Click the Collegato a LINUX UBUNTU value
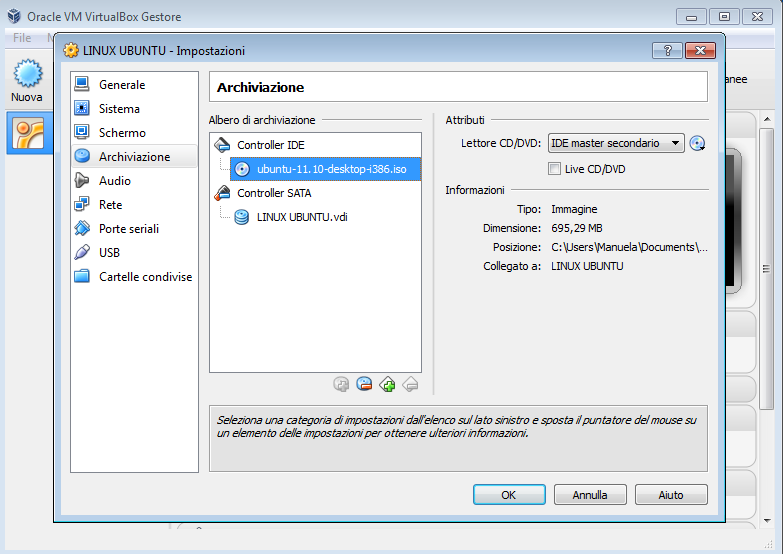The height and width of the screenshot is (554, 783). [587, 266]
